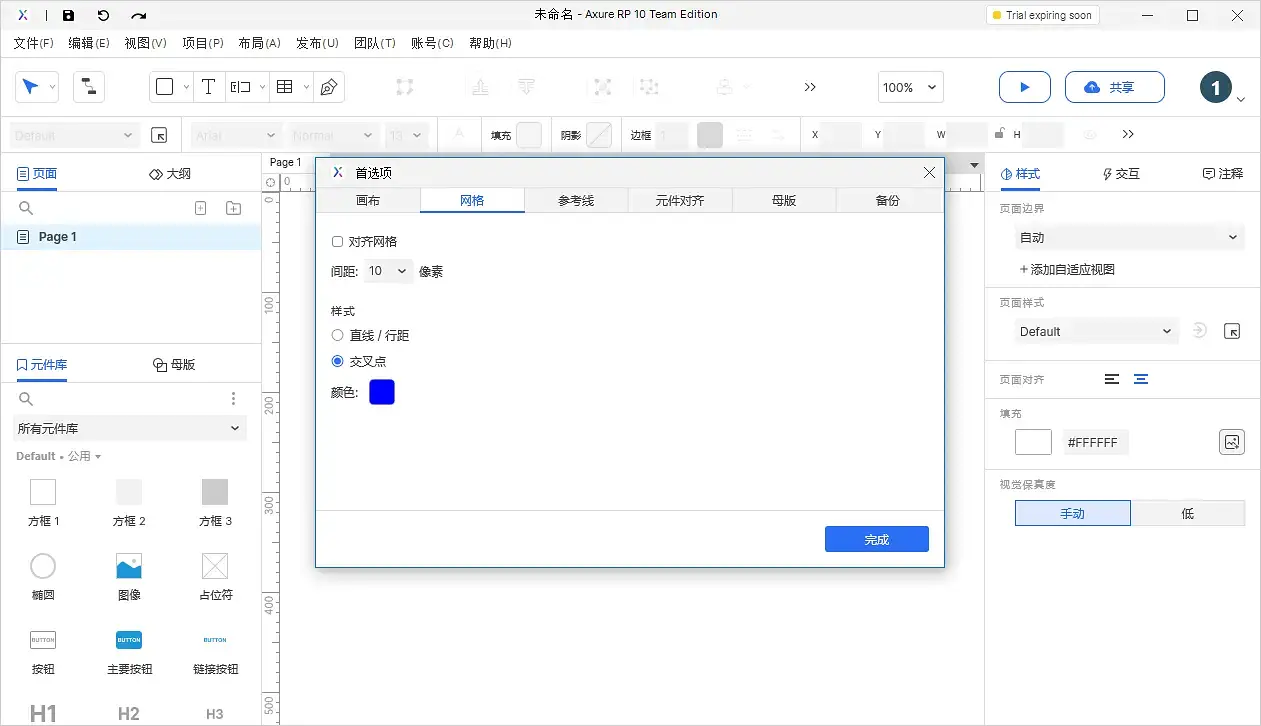Screen dimensions: 1261x726
Task: Switch to the 参考线 tab in preferences
Action: pyautogui.click(x=576, y=200)
